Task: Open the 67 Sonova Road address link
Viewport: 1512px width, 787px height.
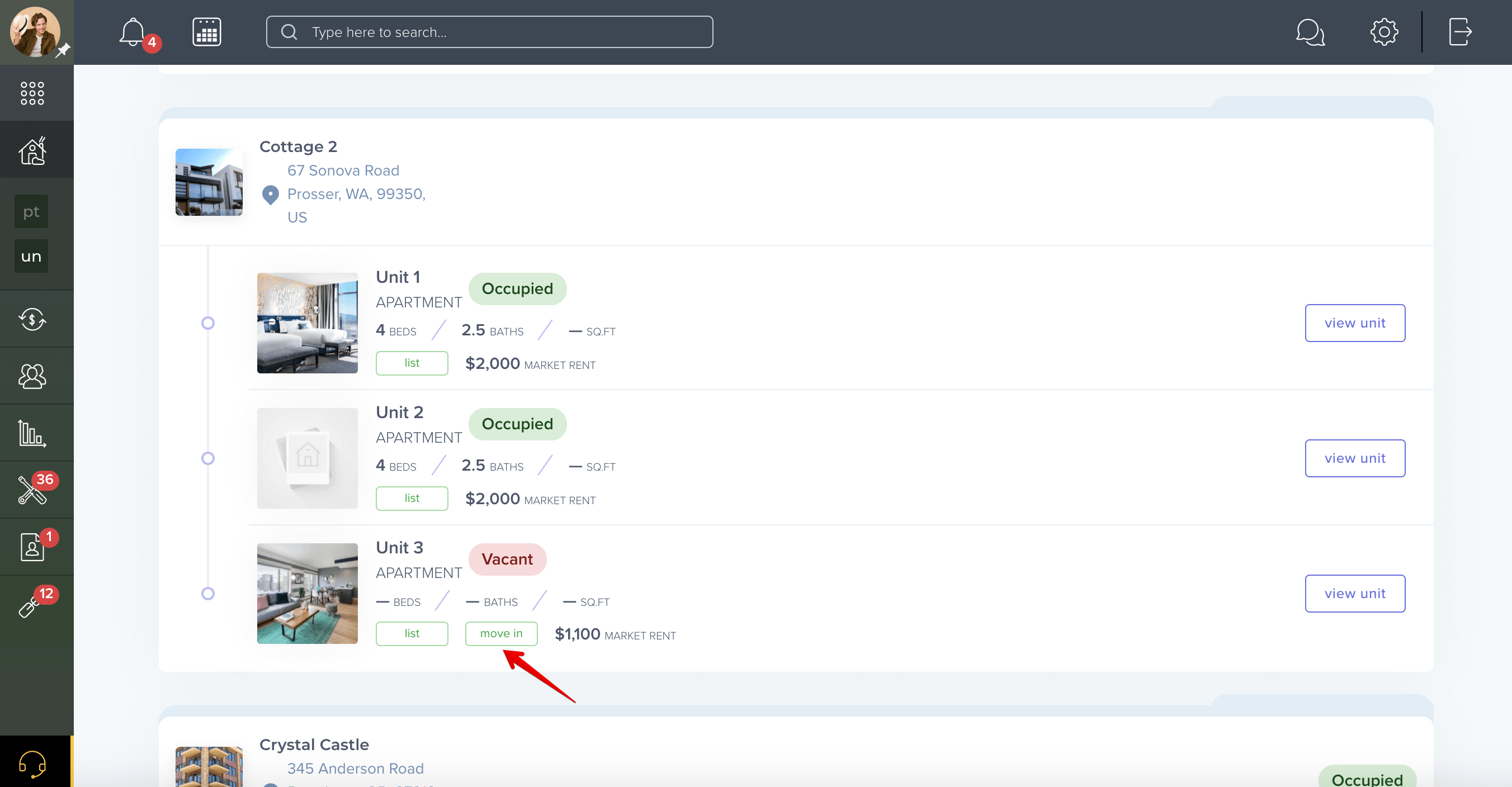Action: (x=356, y=193)
